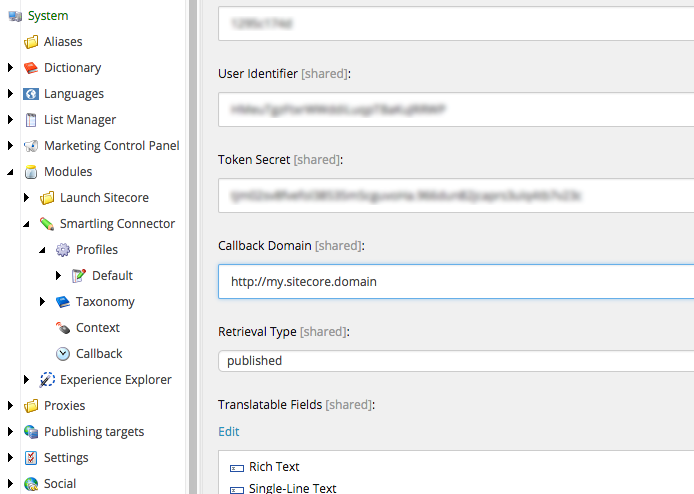The image size is (694, 494).
Task: Collapse the Profiles tree node
Action: (42, 250)
